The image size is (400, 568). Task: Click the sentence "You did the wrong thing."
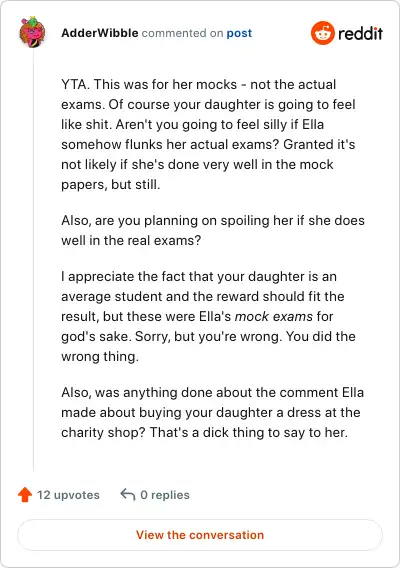coord(208,347)
